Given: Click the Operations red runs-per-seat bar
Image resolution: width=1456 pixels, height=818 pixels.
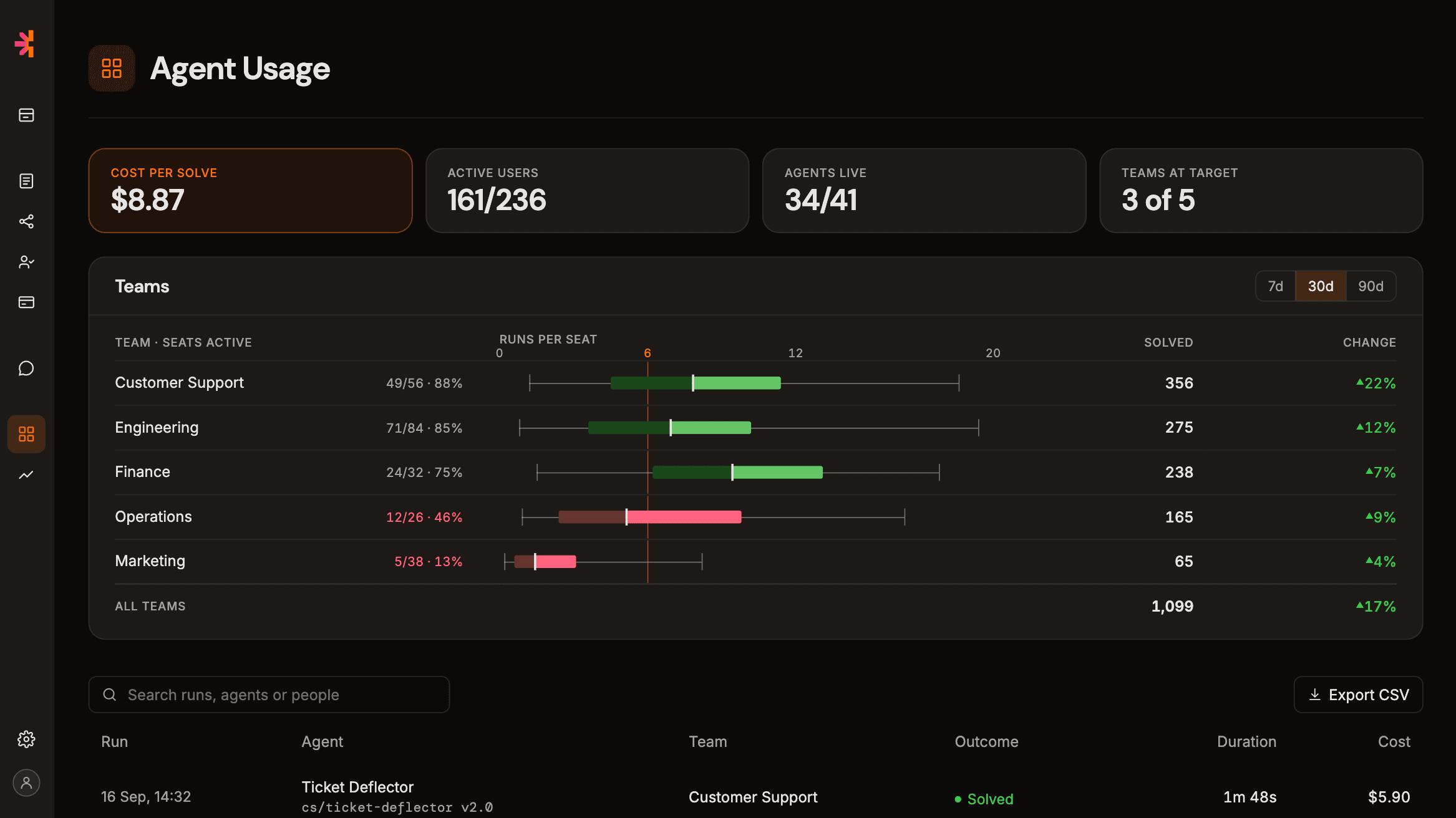Looking at the screenshot, I should click(x=650, y=517).
